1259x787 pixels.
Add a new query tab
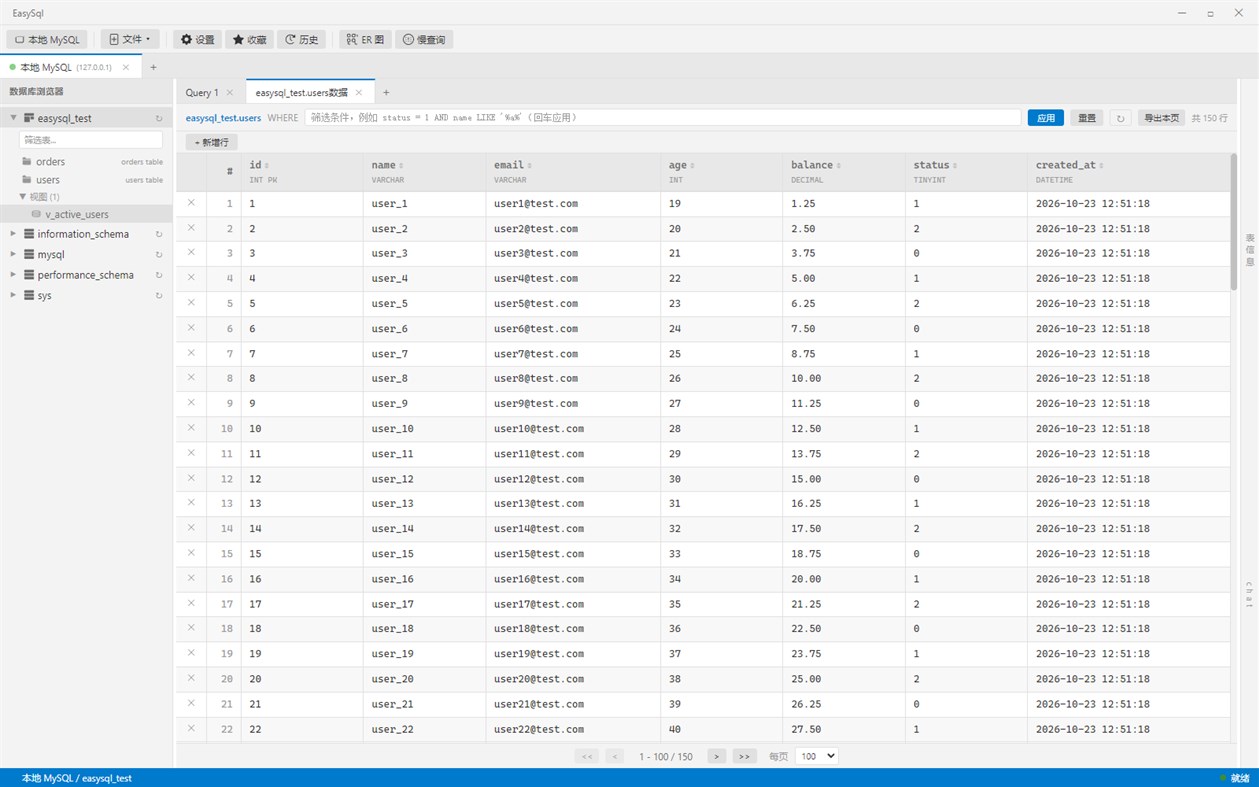(x=386, y=92)
